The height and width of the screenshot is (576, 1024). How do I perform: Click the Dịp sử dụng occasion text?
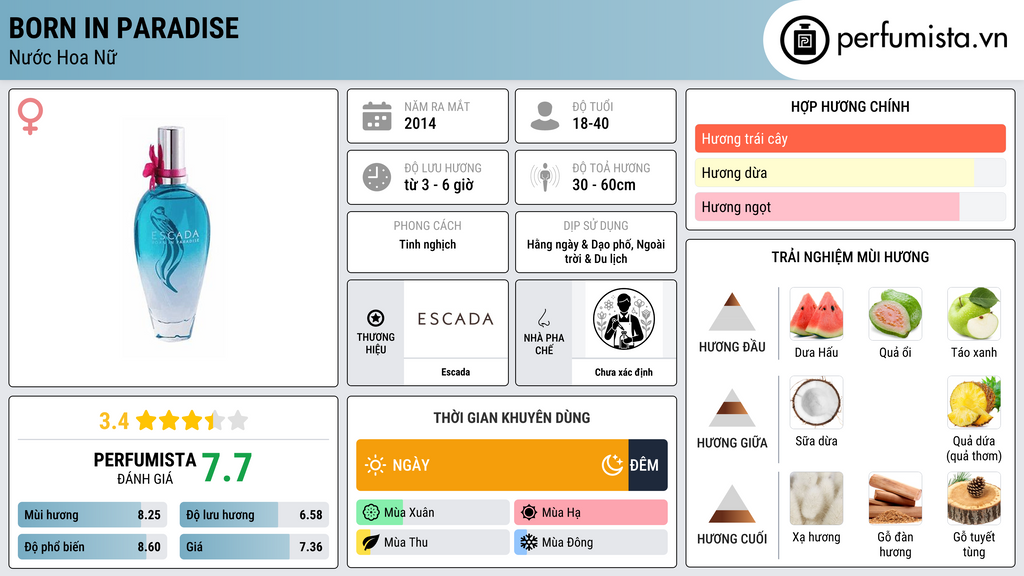596,251
